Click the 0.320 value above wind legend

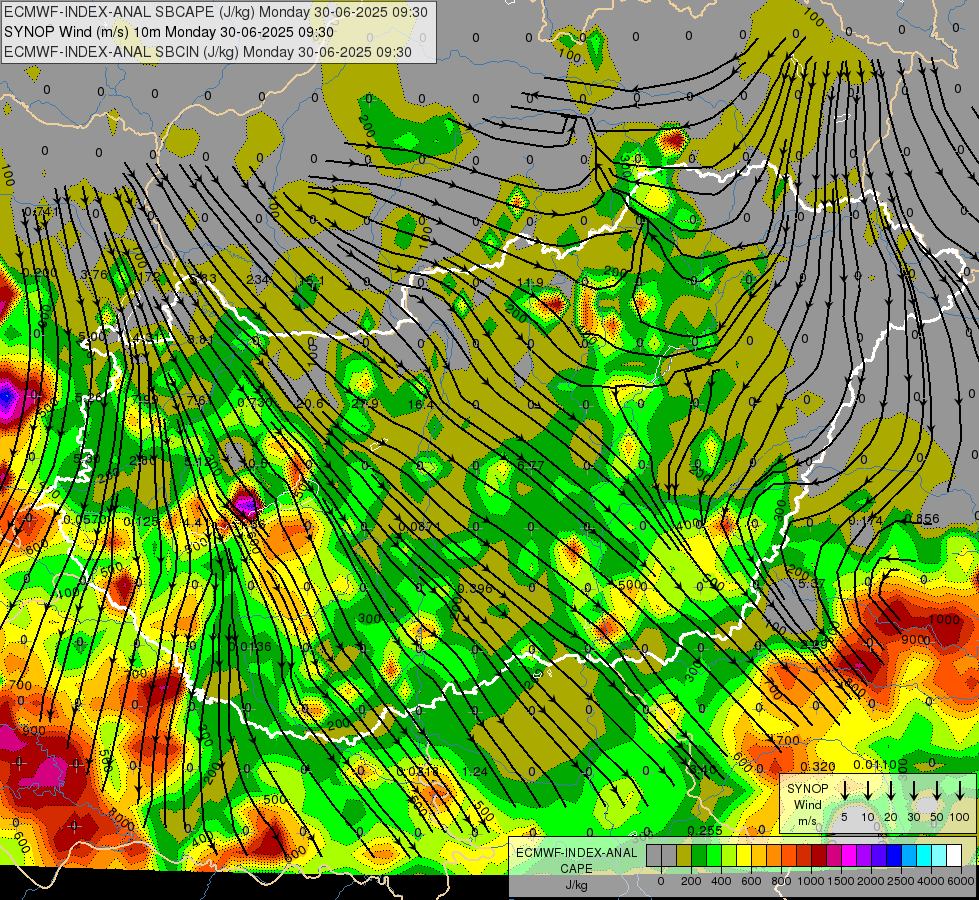(817, 766)
